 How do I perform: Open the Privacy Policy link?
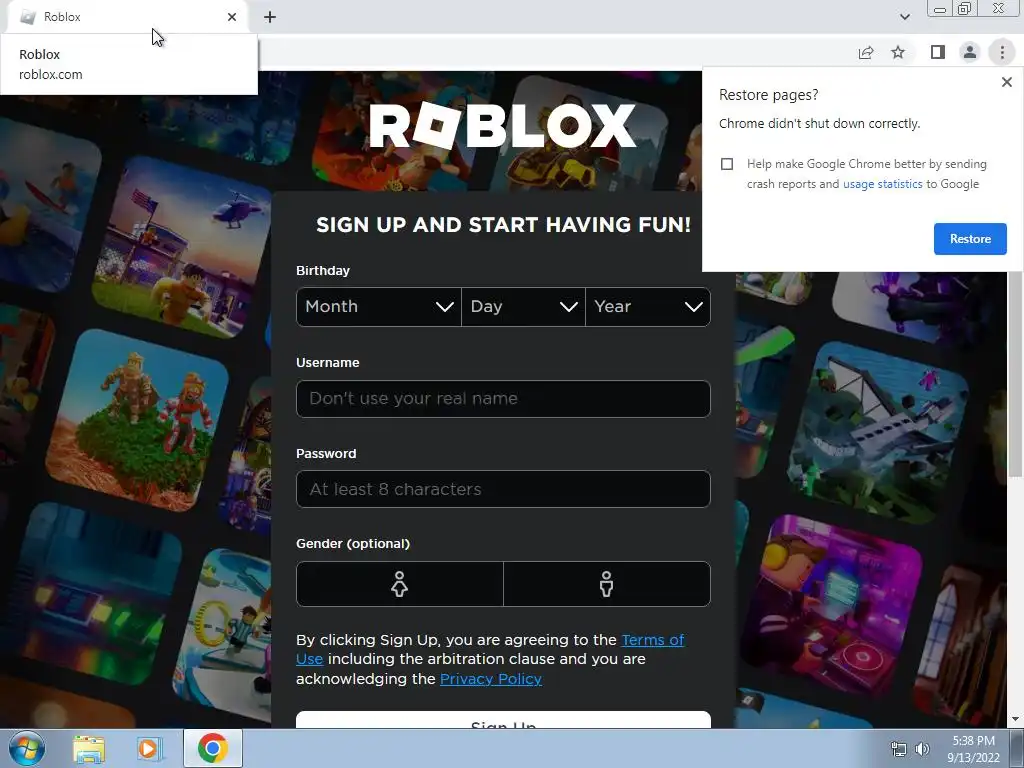click(x=490, y=679)
